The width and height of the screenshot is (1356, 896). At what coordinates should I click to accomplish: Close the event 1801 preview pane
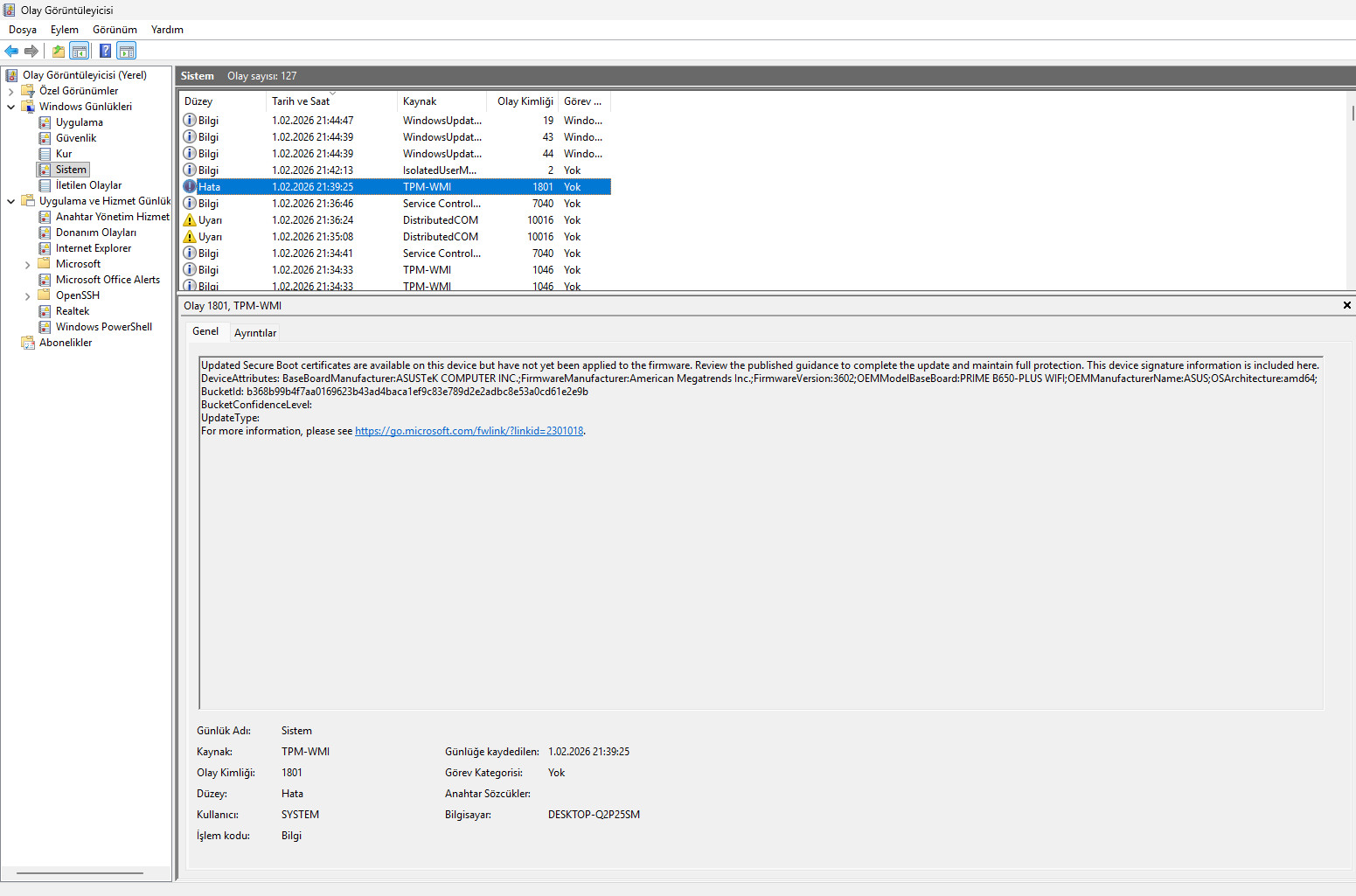1346,305
